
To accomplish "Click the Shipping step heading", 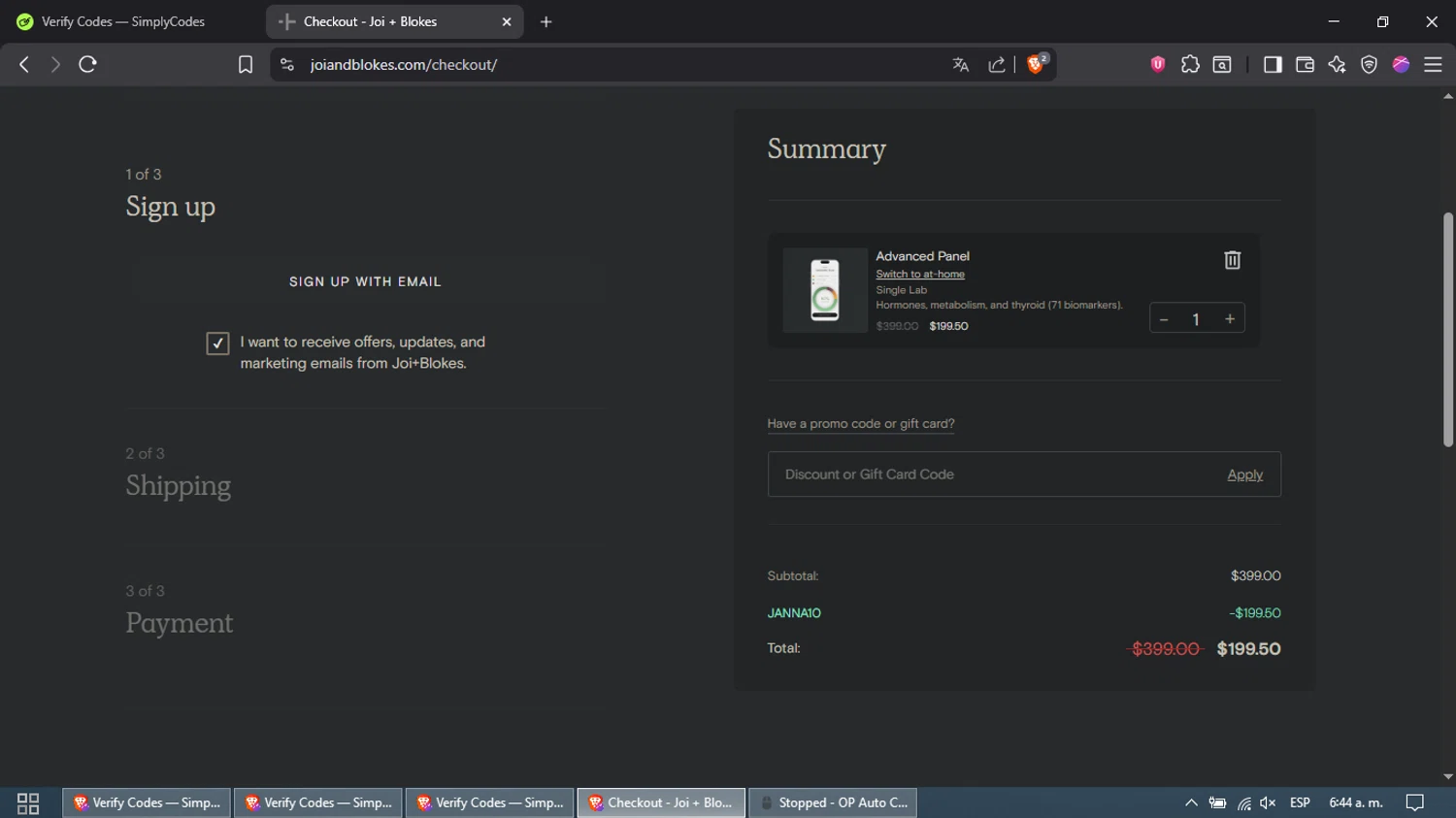I will 179,485.
